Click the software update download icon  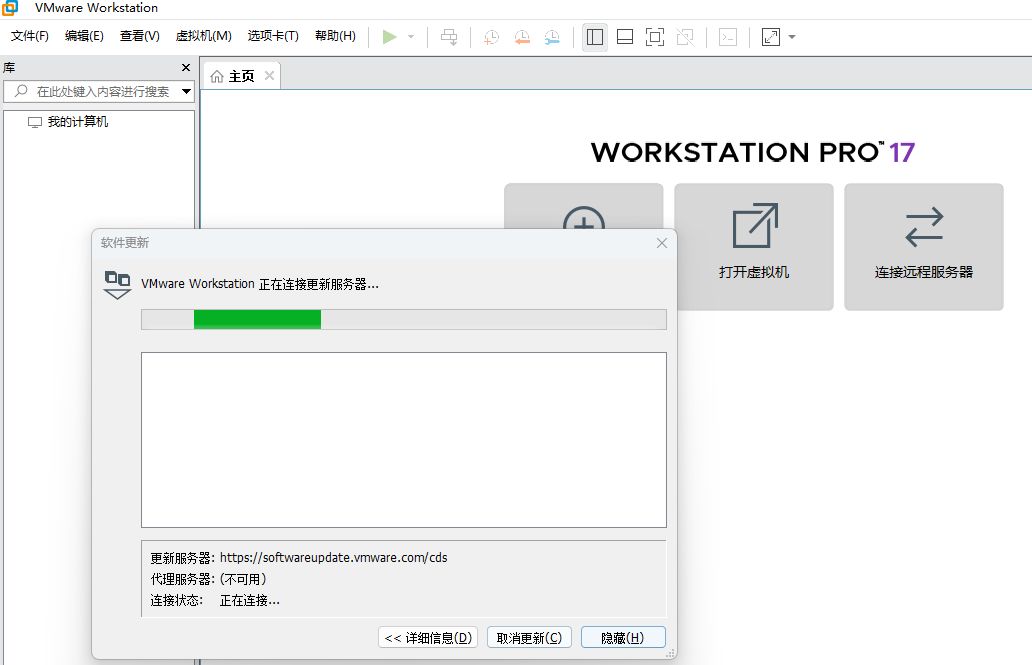pos(117,284)
